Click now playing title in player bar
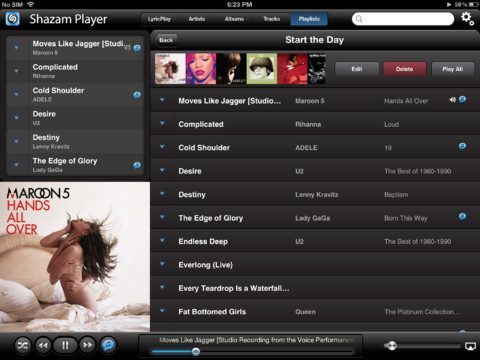The image size is (480, 360). point(256,340)
